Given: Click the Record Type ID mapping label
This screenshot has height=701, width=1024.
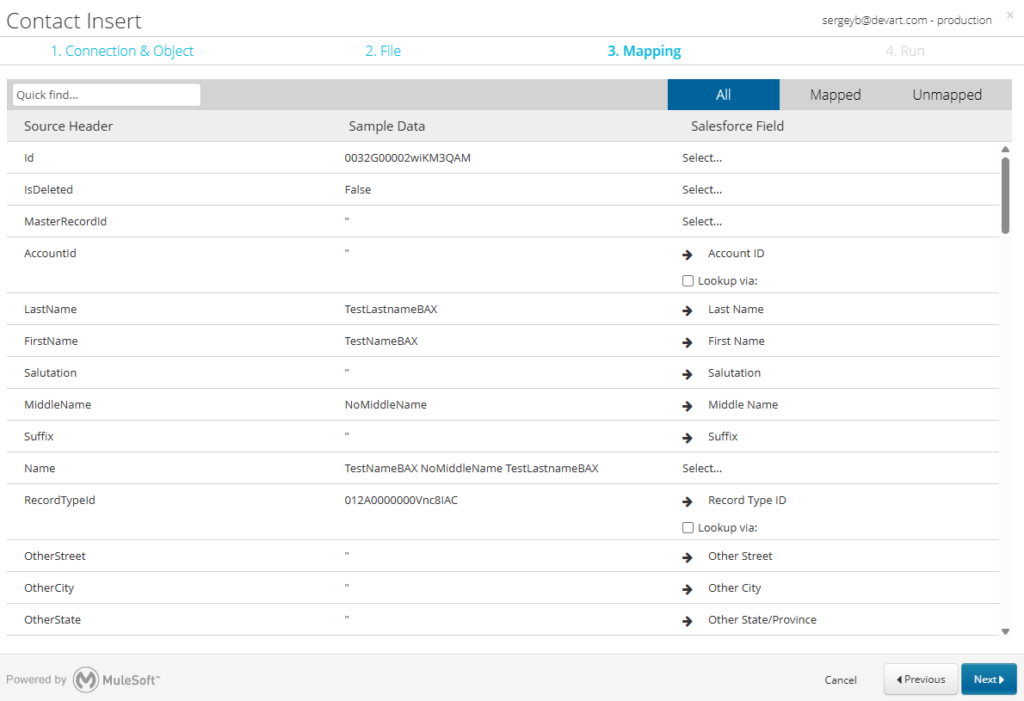Looking at the screenshot, I should click(747, 500).
